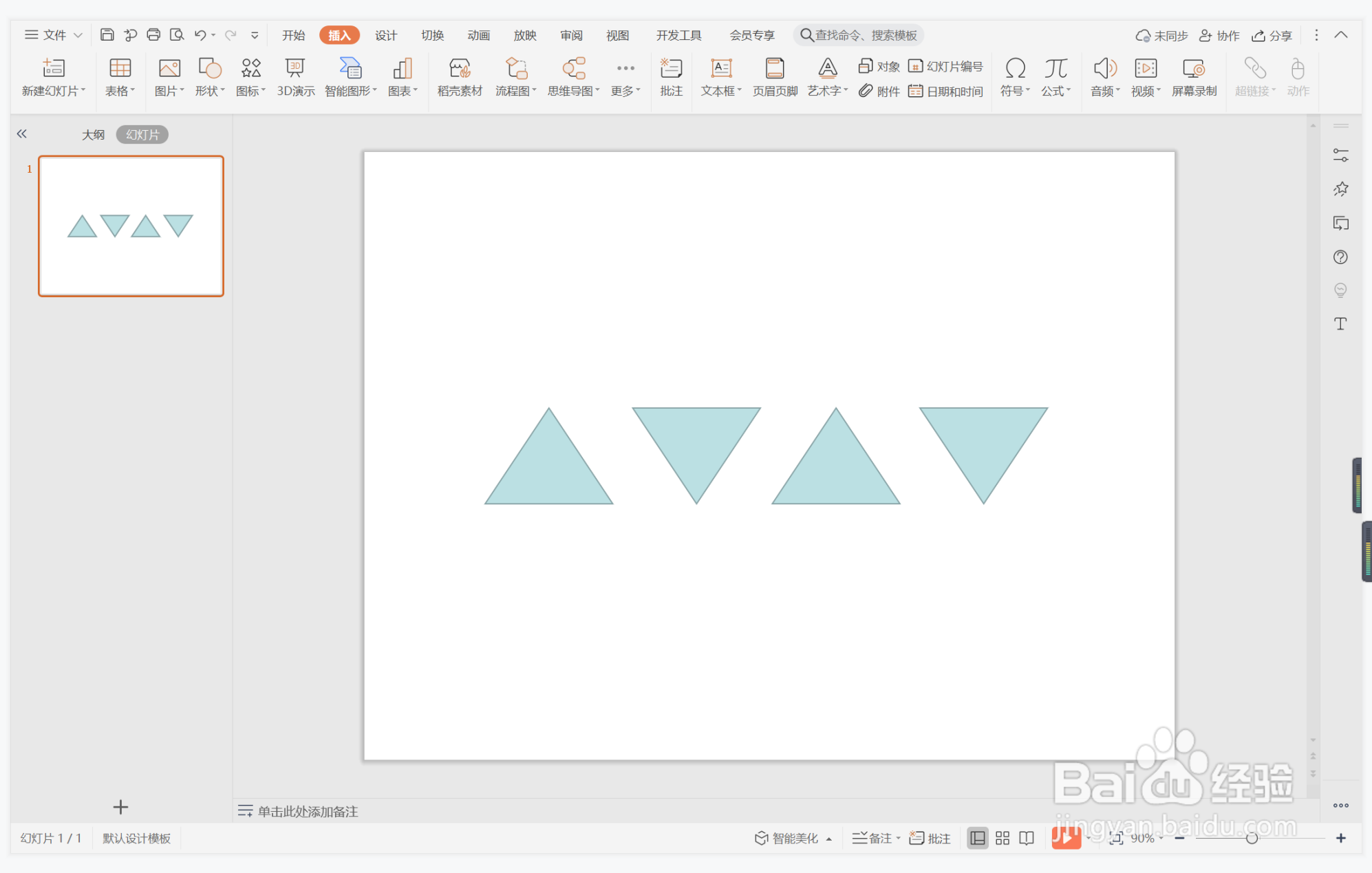Select slide 1 thumbnail

[131, 226]
